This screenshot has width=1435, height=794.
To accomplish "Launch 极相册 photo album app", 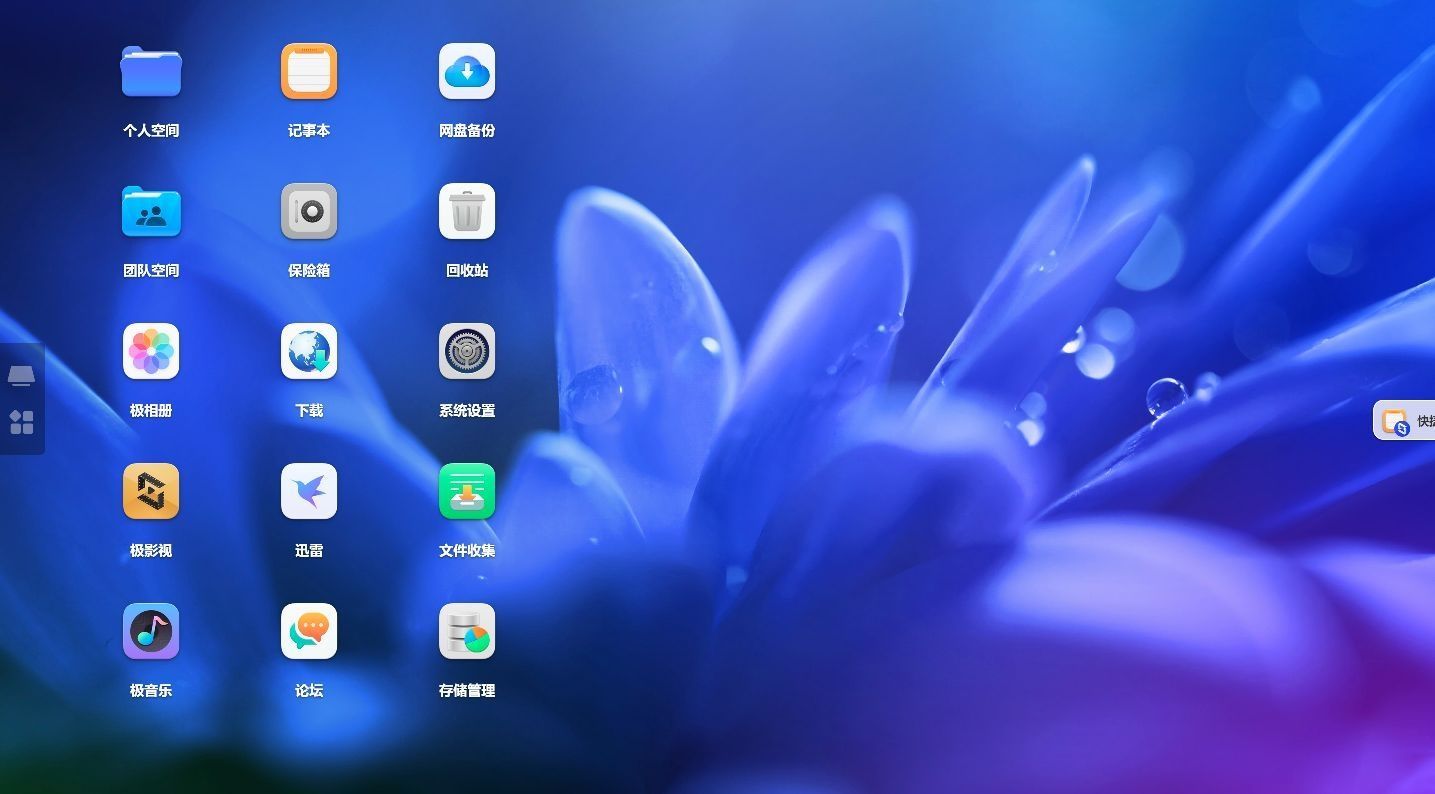I will (151, 351).
